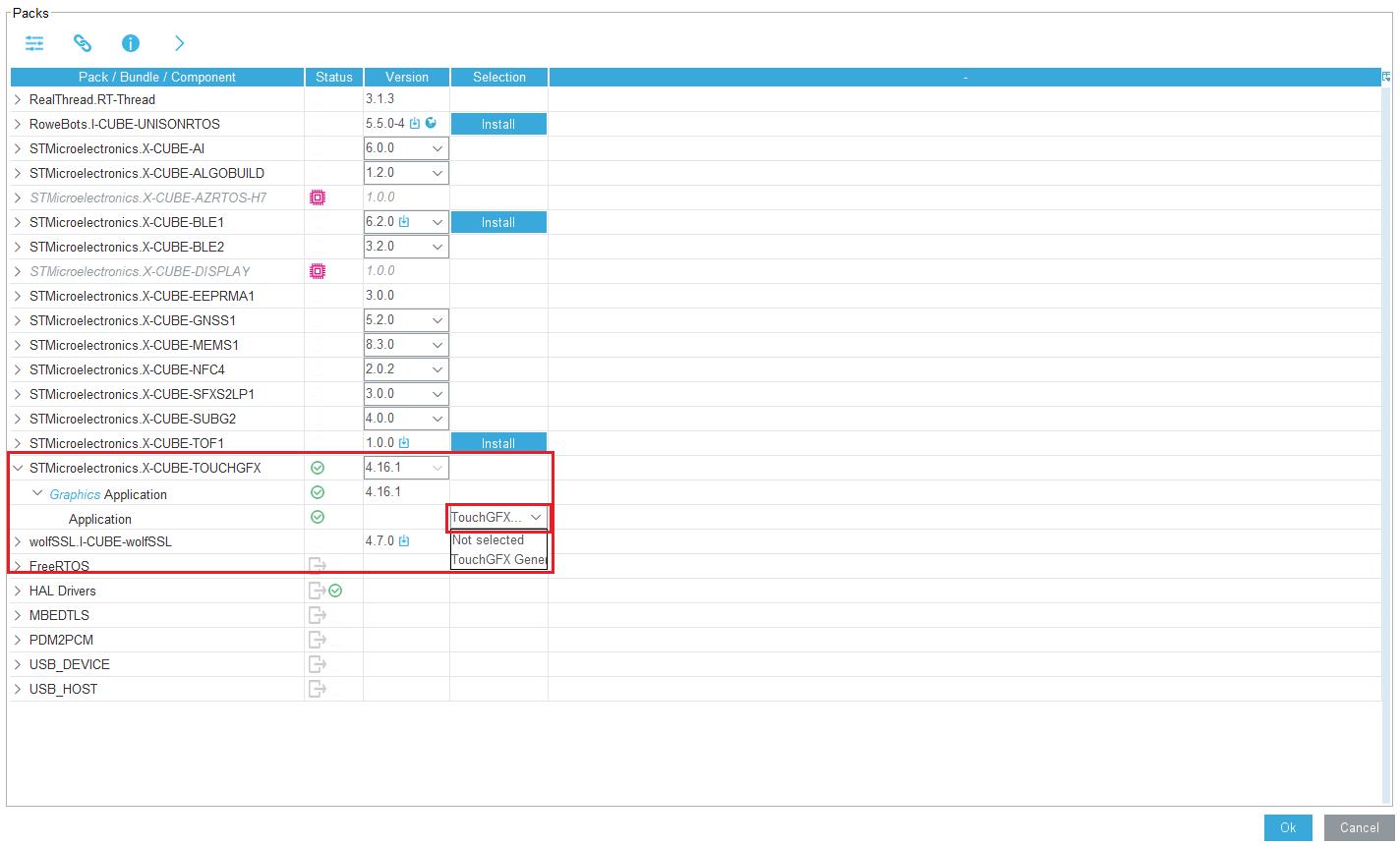Expand the HAL Drivers node

18,591
